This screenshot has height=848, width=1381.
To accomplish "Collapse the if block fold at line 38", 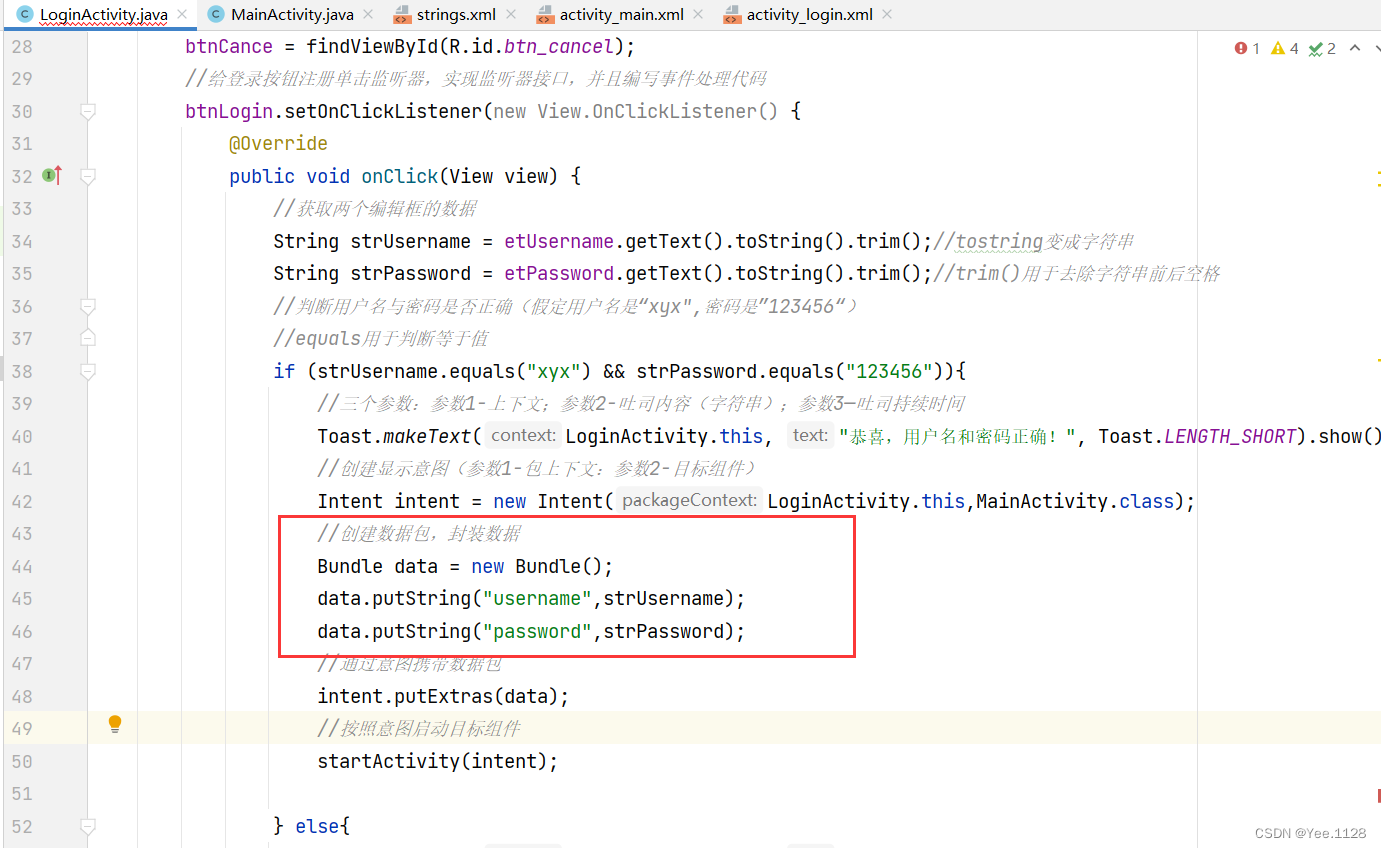I will pyautogui.click(x=88, y=371).
